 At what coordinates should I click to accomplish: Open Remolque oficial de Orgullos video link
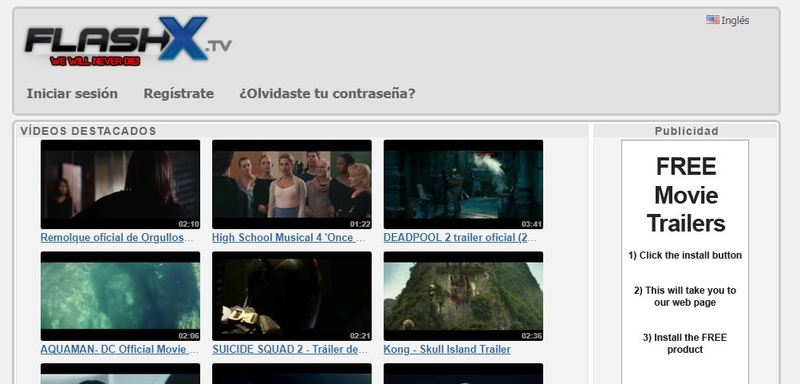pos(117,238)
